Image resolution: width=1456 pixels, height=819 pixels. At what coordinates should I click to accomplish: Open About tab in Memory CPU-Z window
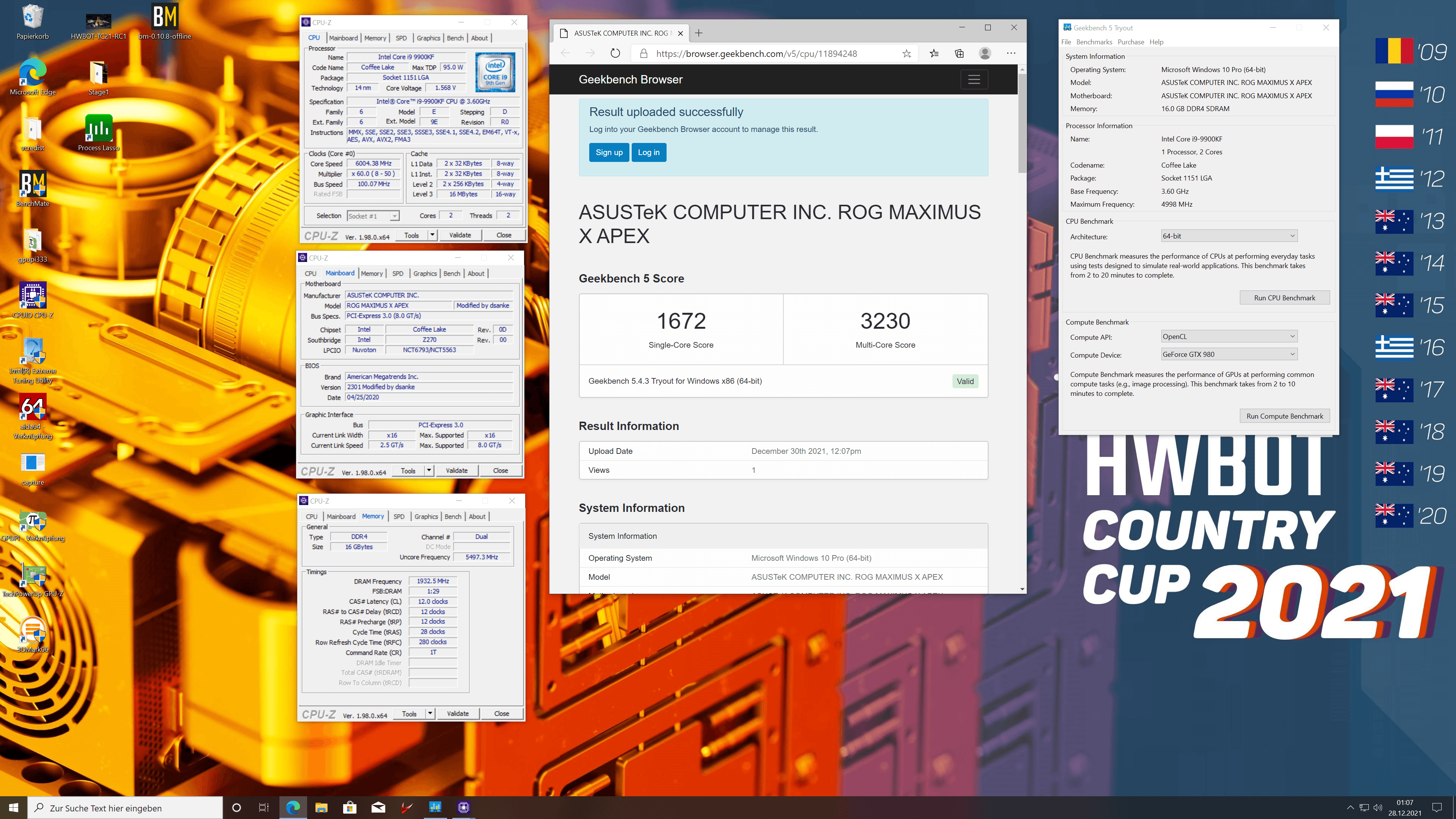click(477, 516)
